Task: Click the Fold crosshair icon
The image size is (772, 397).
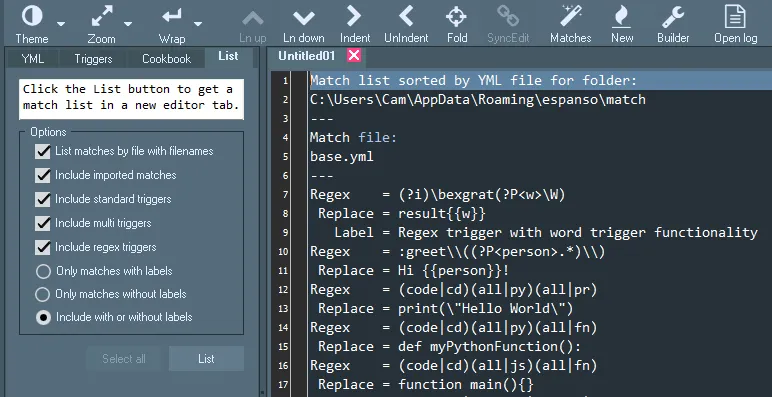Action: [456, 17]
